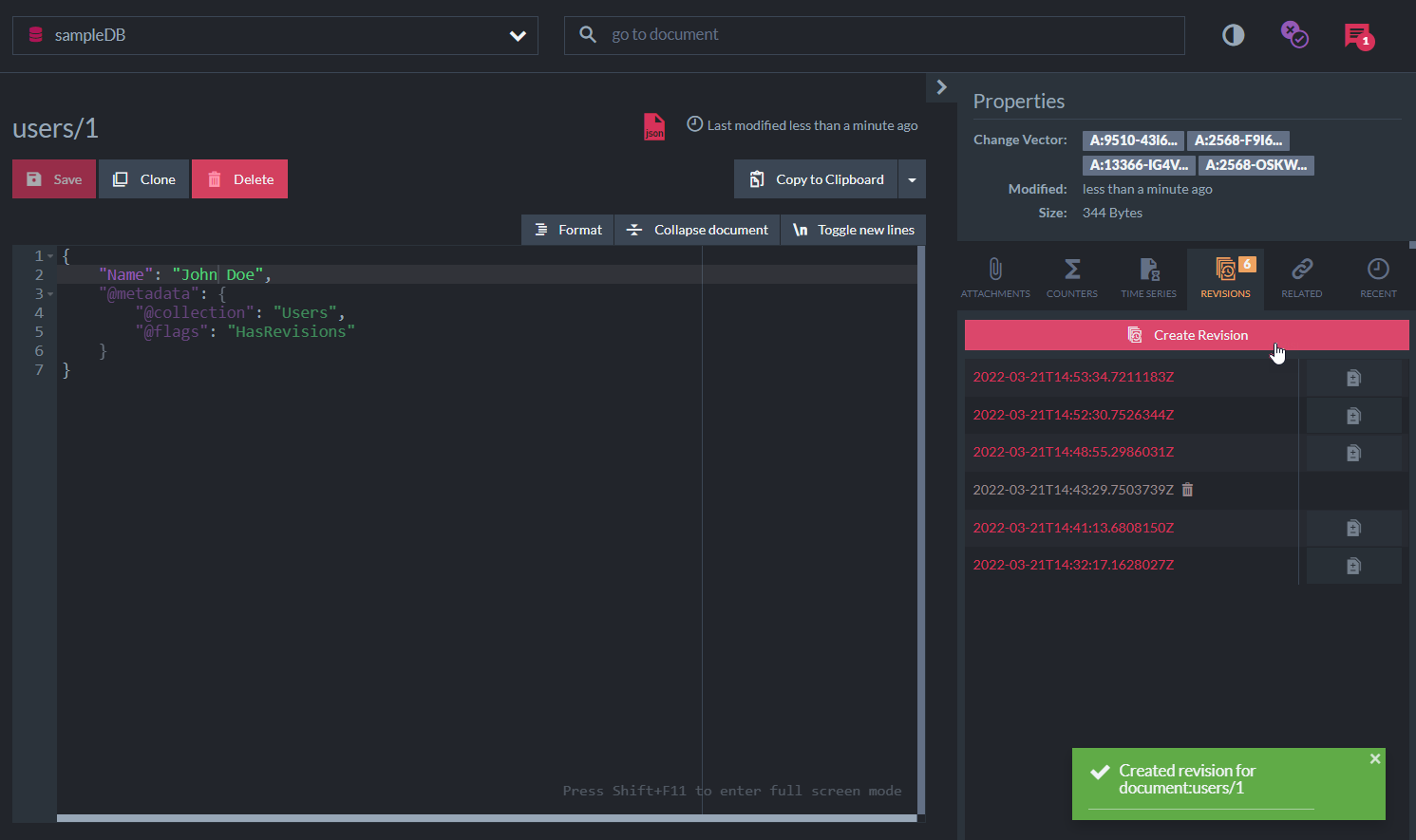
Task: Compare revision 14:41:13 with its icon
Action: (x=1354, y=528)
